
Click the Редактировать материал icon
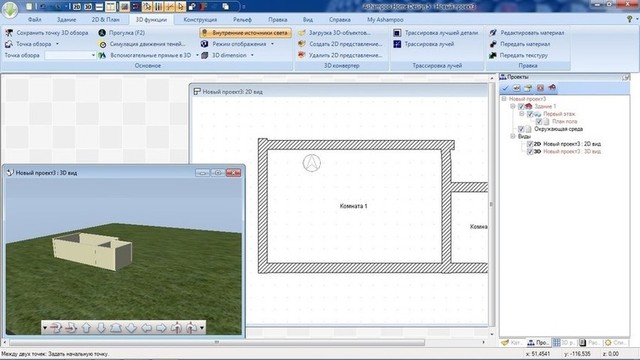[493, 33]
